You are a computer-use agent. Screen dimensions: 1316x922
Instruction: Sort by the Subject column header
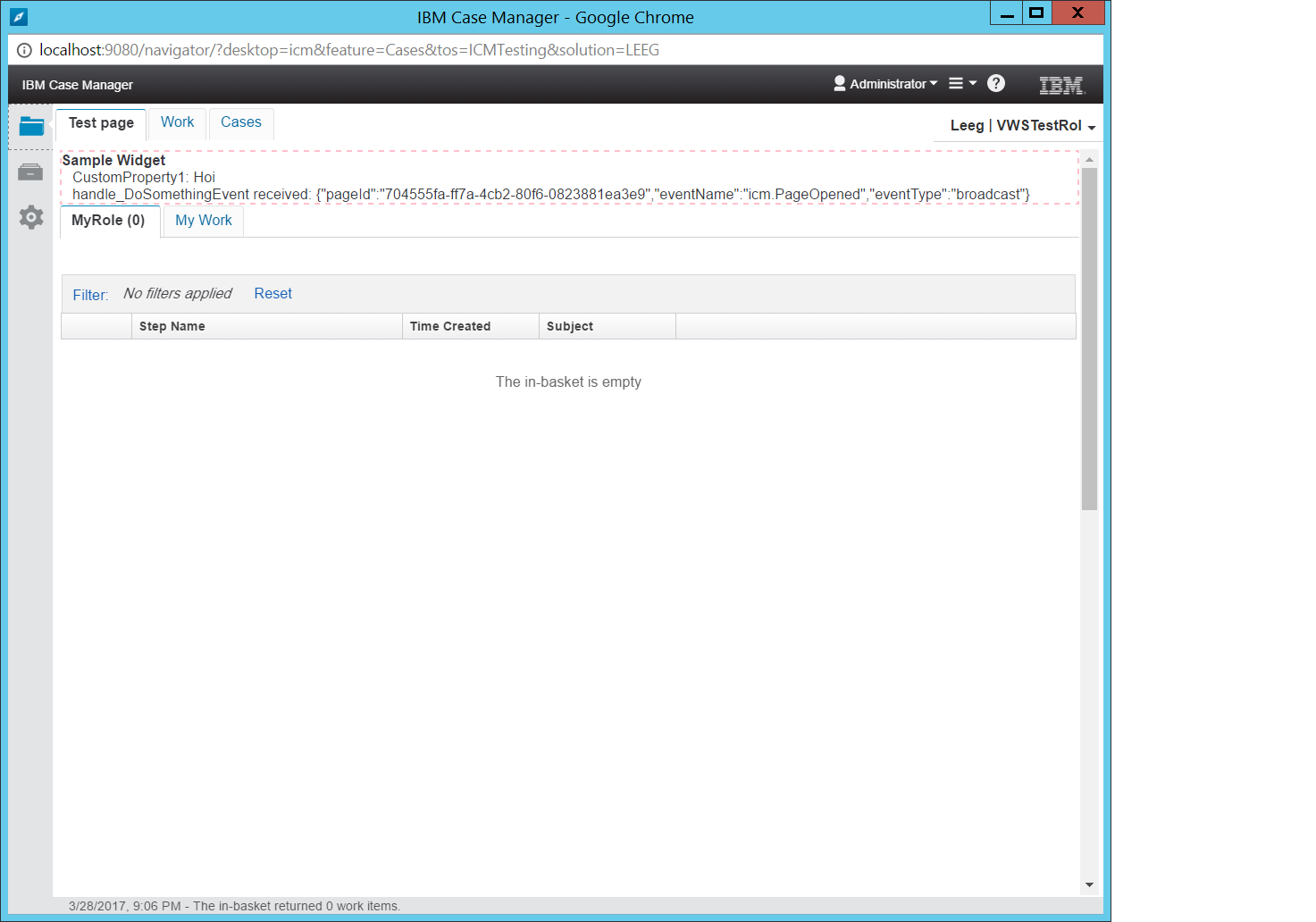point(608,326)
